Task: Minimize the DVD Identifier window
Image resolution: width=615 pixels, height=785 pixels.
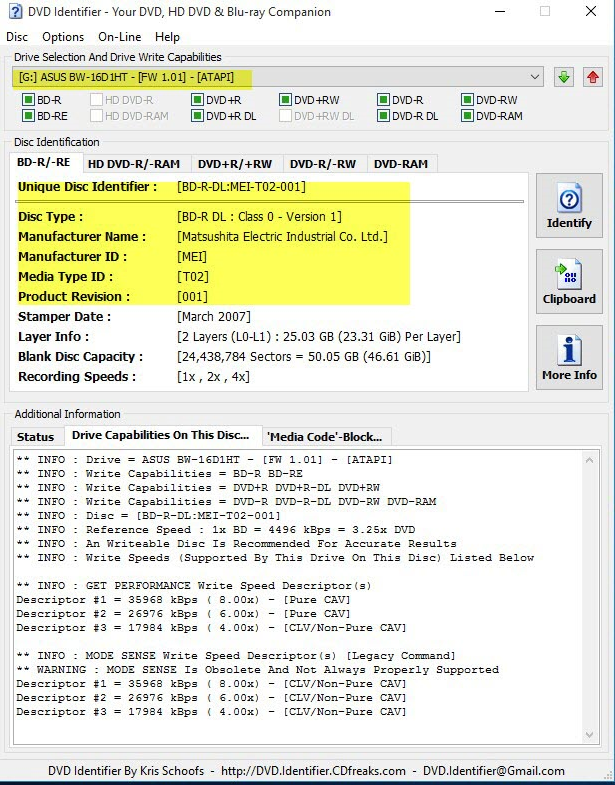Action: (x=499, y=12)
